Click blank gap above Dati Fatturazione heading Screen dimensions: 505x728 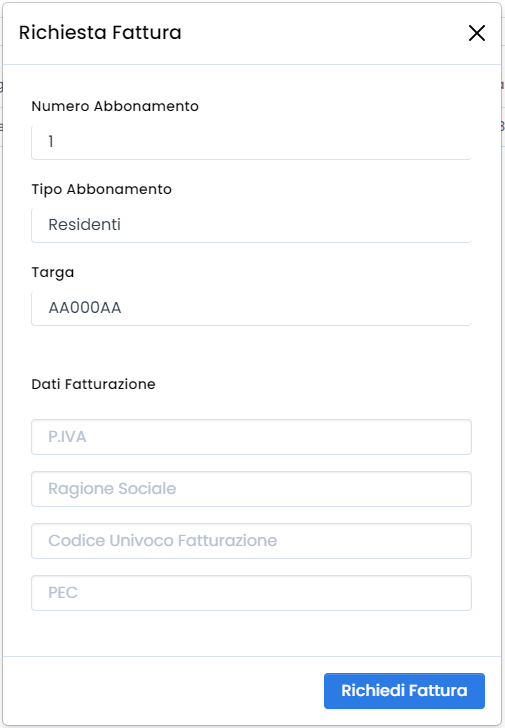[252, 351]
